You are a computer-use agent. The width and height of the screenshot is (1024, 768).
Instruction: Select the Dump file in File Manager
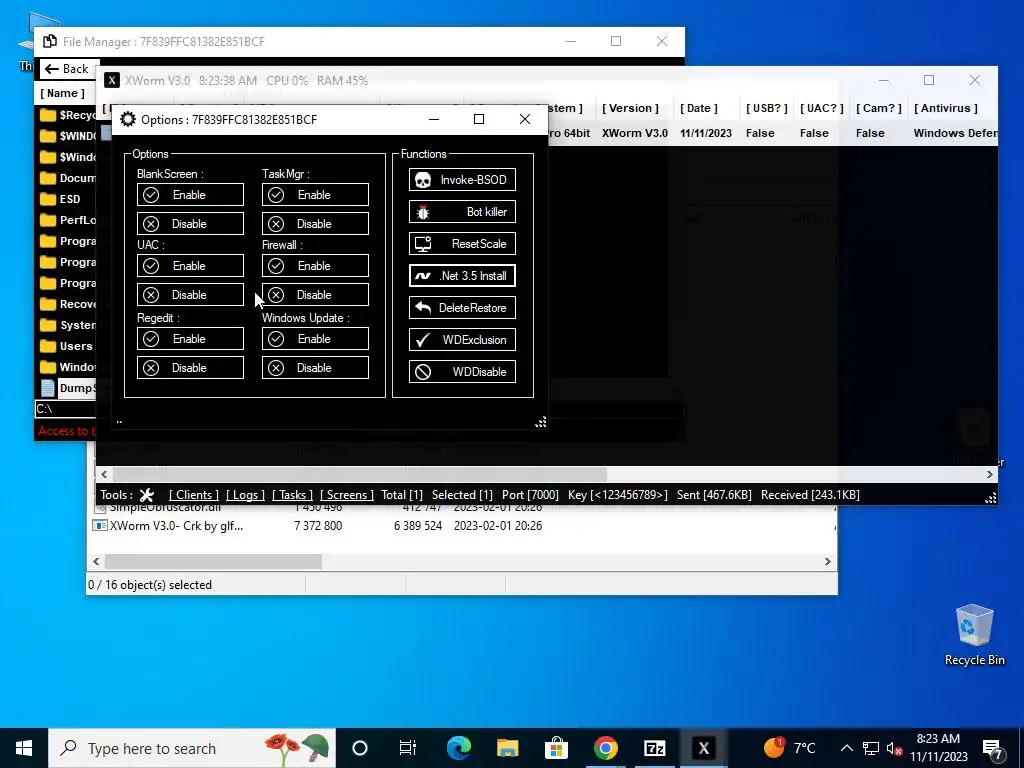pyautogui.click(x=67, y=388)
